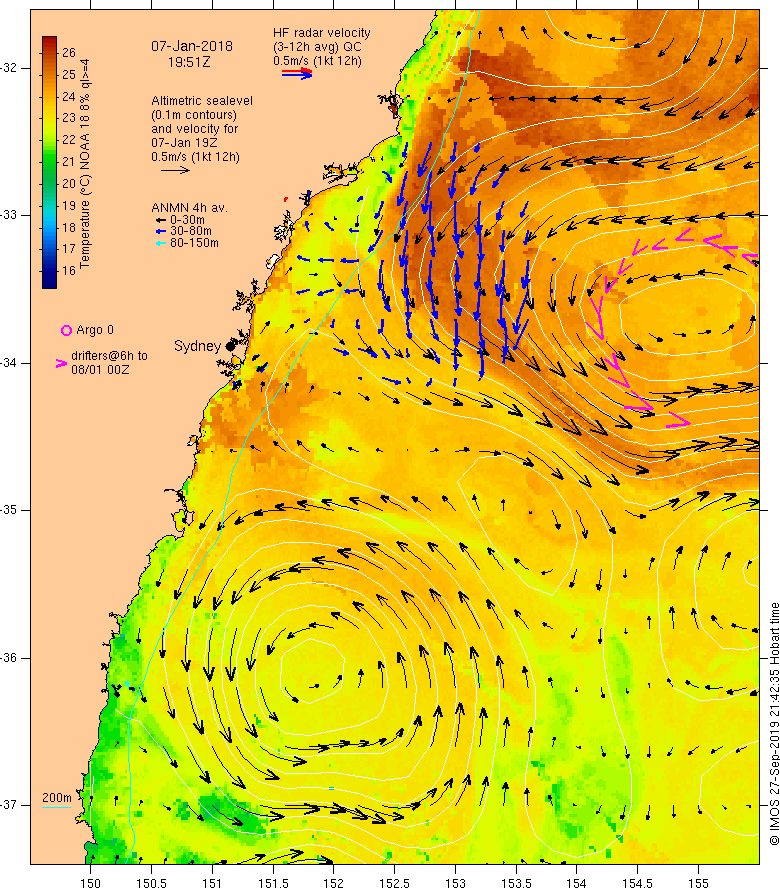780x890 pixels.
Task: Click the black altimetric velocity legend arrow
Action: click(175, 170)
